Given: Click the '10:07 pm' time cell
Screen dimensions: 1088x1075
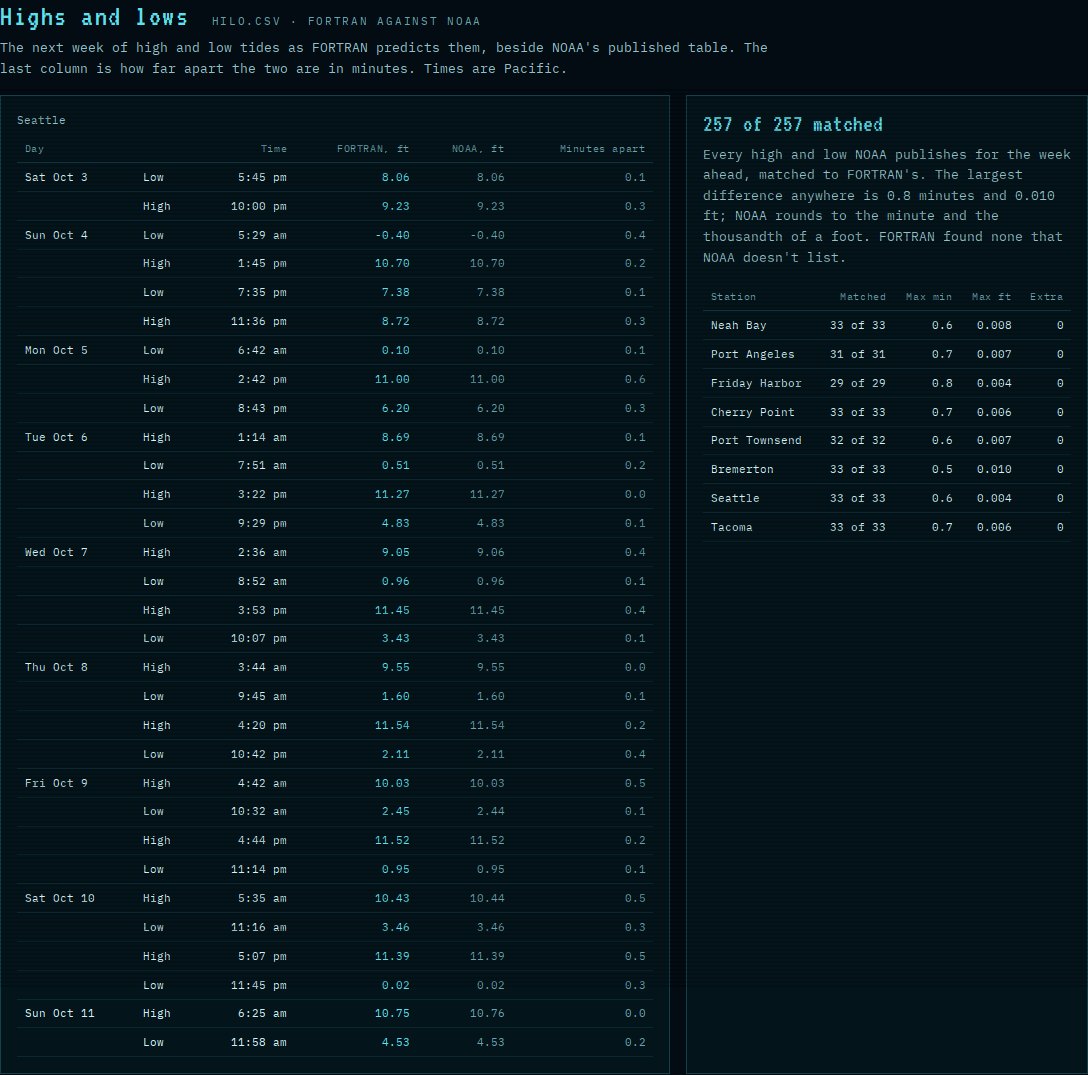Looking at the screenshot, I should point(259,638).
